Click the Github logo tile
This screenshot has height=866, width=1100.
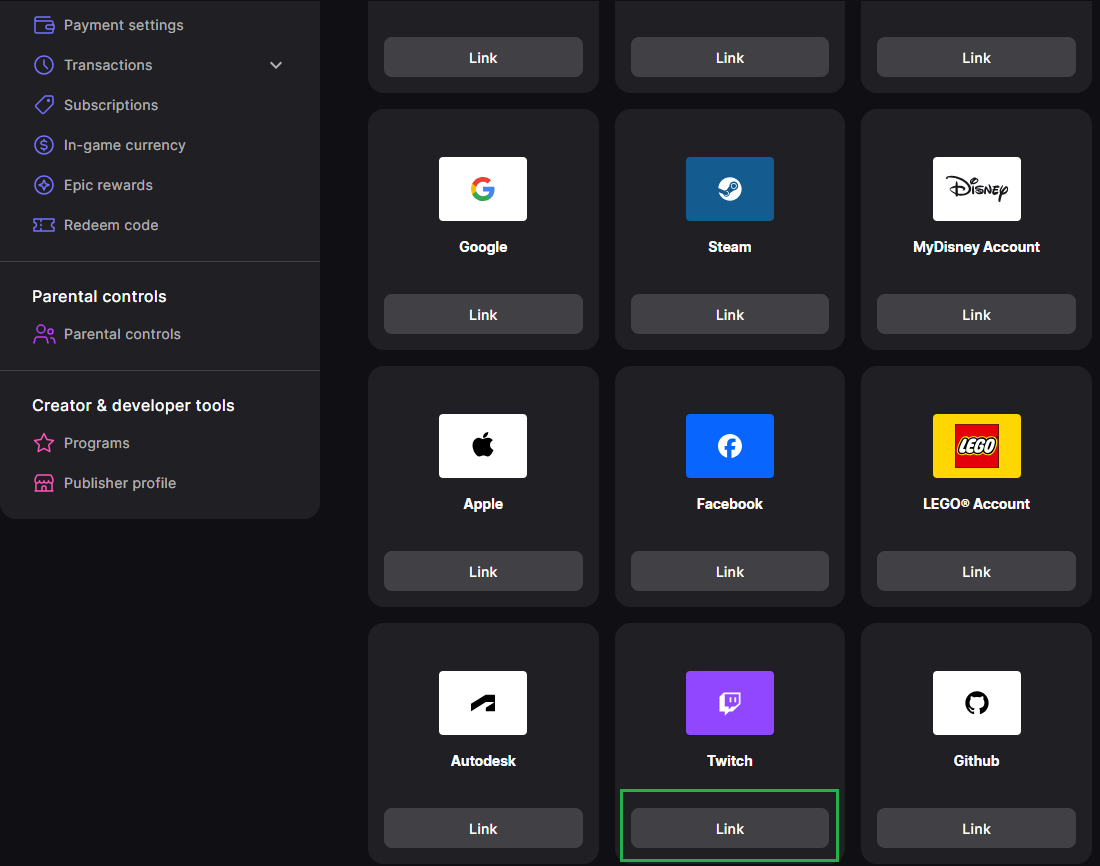pyautogui.click(x=977, y=702)
